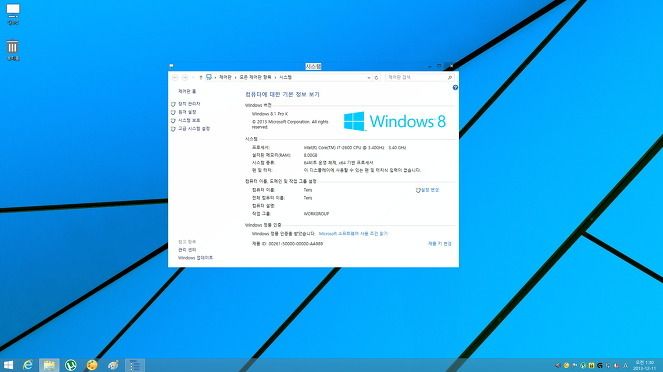The height and width of the screenshot is (372, 663).
Task: Open the computer icon on the desktop
Action: click(13, 14)
